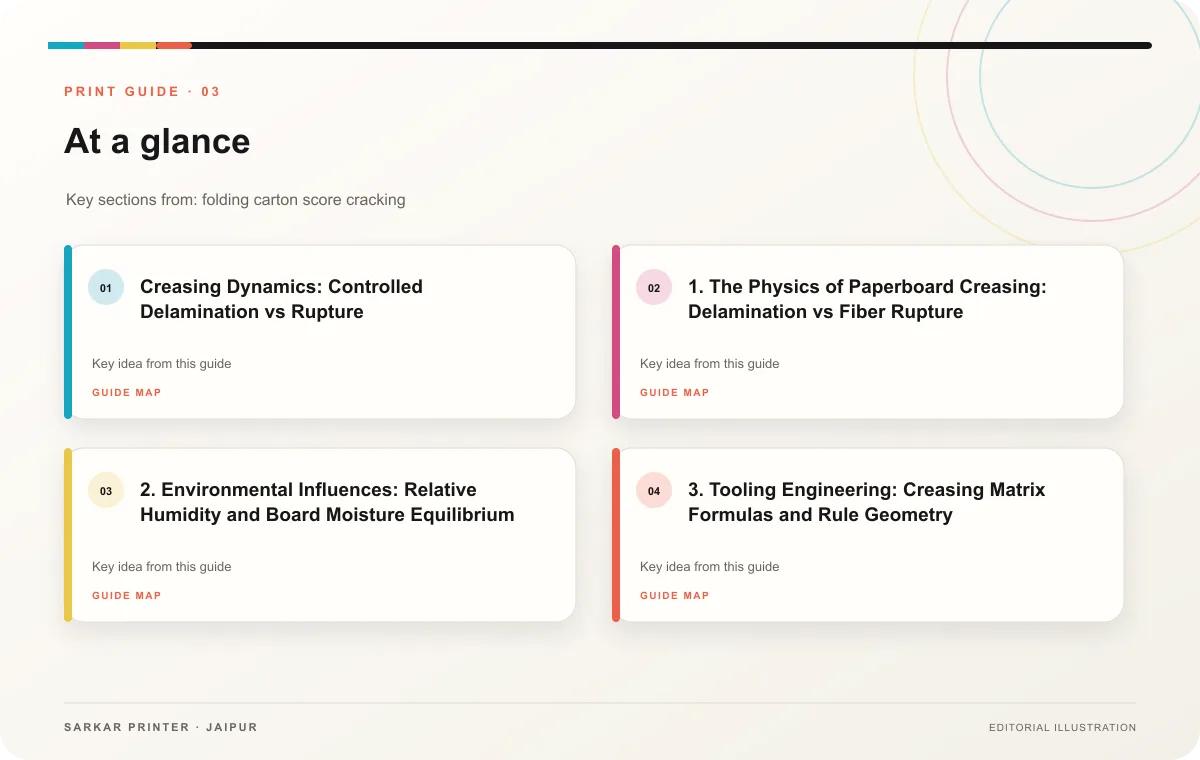Click GUIDE MAP in the Creasing Dynamics card

[x=127, y=393]
